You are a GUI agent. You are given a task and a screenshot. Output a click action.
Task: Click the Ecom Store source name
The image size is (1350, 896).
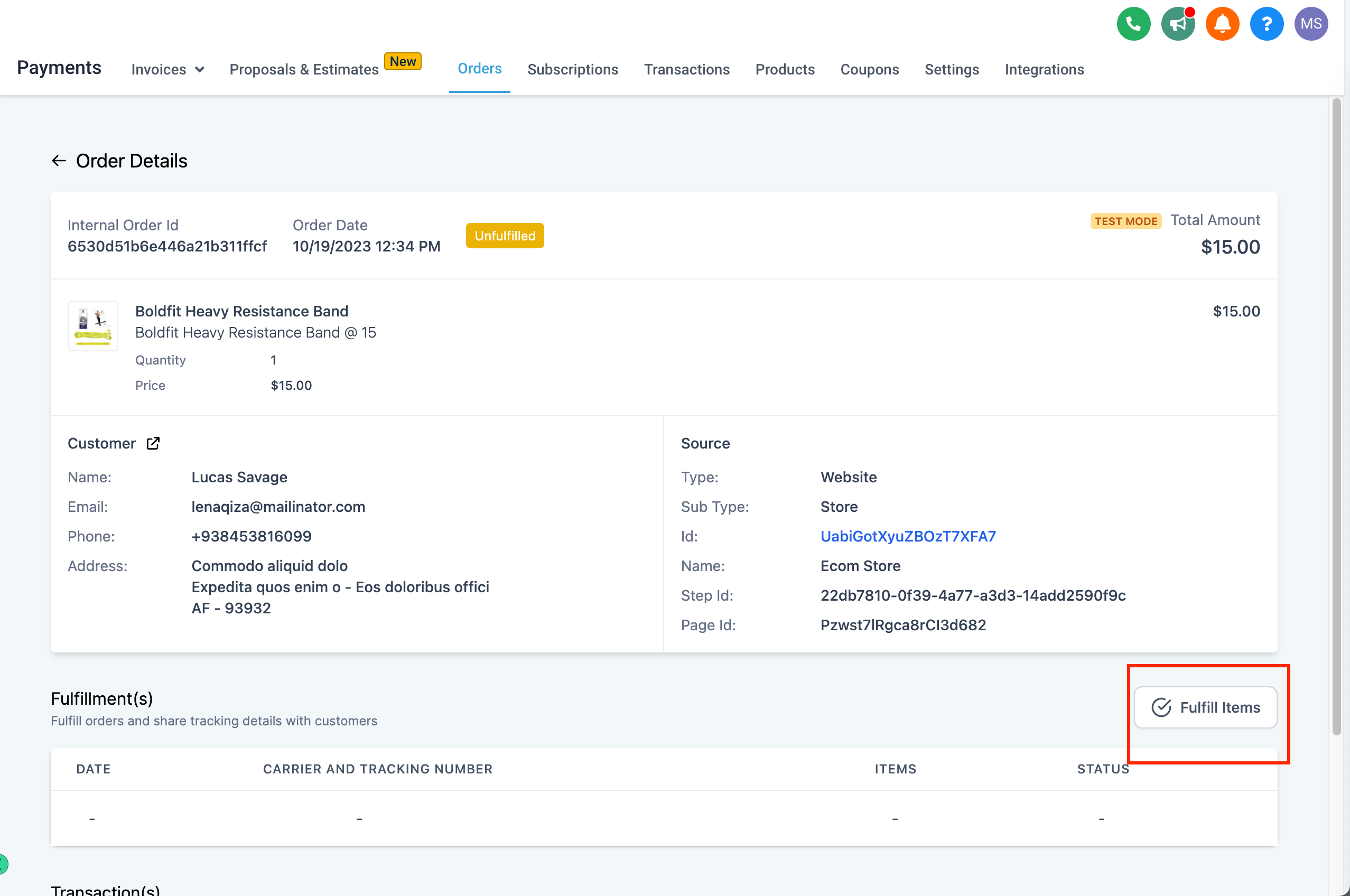860,566
